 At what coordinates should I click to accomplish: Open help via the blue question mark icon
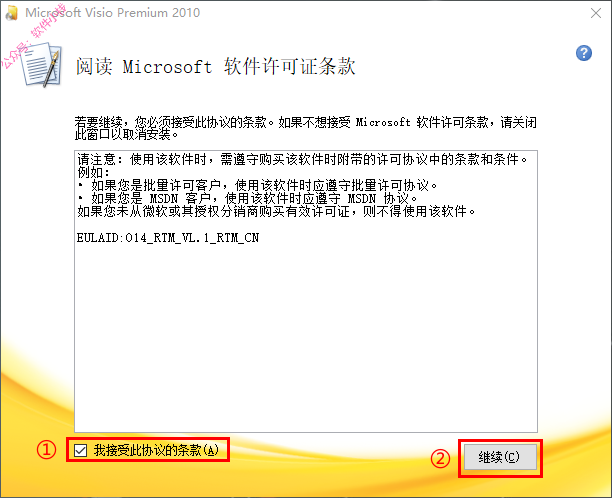(x=584, y=53)
